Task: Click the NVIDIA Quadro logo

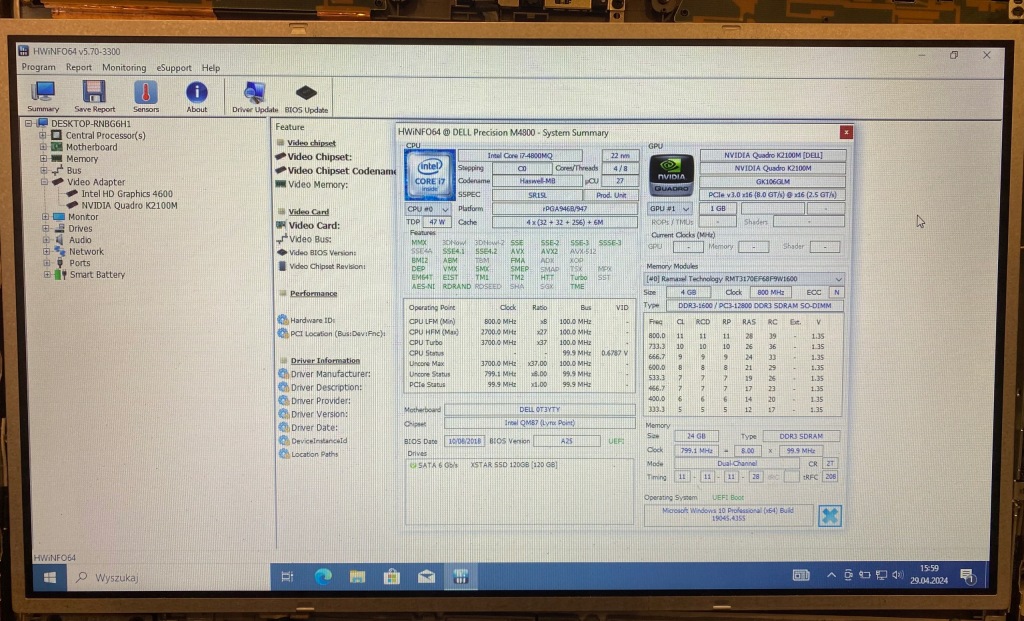Action: pos(671,175)
